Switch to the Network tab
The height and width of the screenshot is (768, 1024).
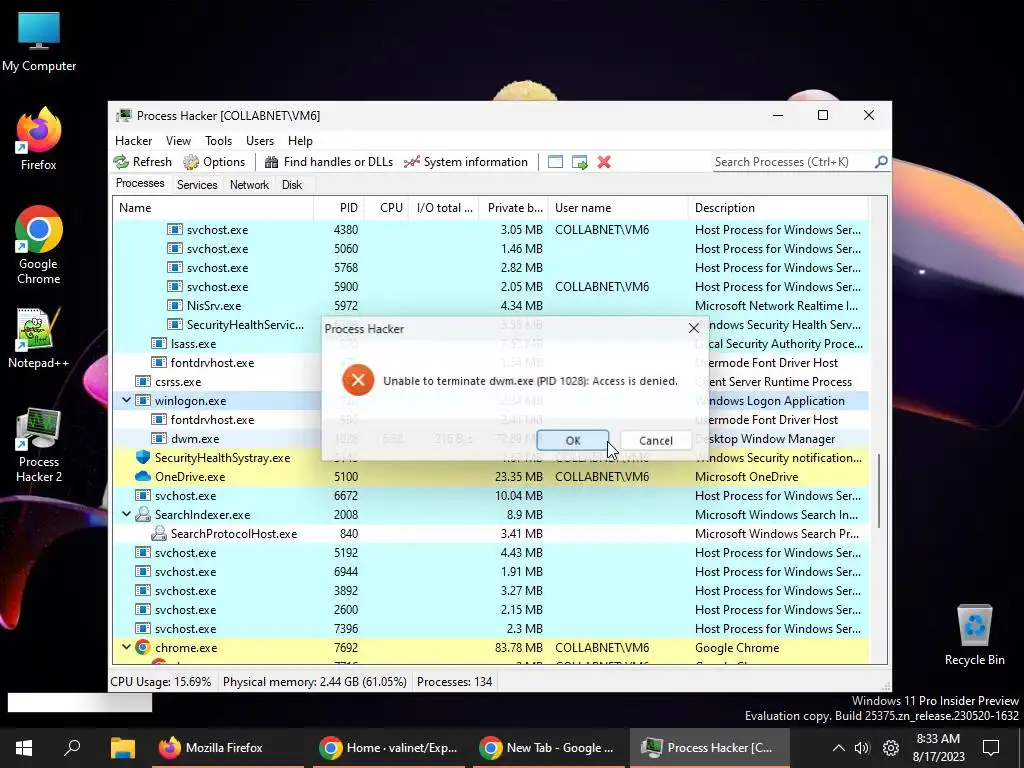point(249,185)
